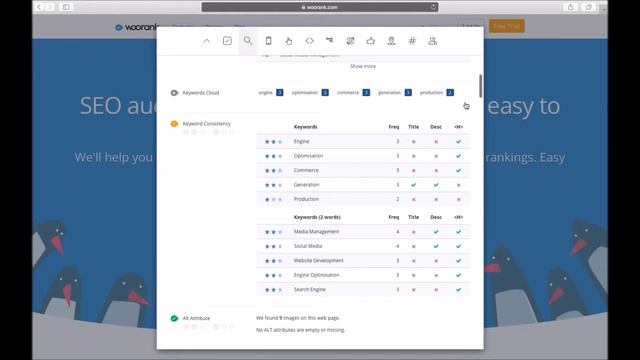Open the Social thumbs-up section icon
This screenshot has height=360, width=640.
[x=371, y=41]
